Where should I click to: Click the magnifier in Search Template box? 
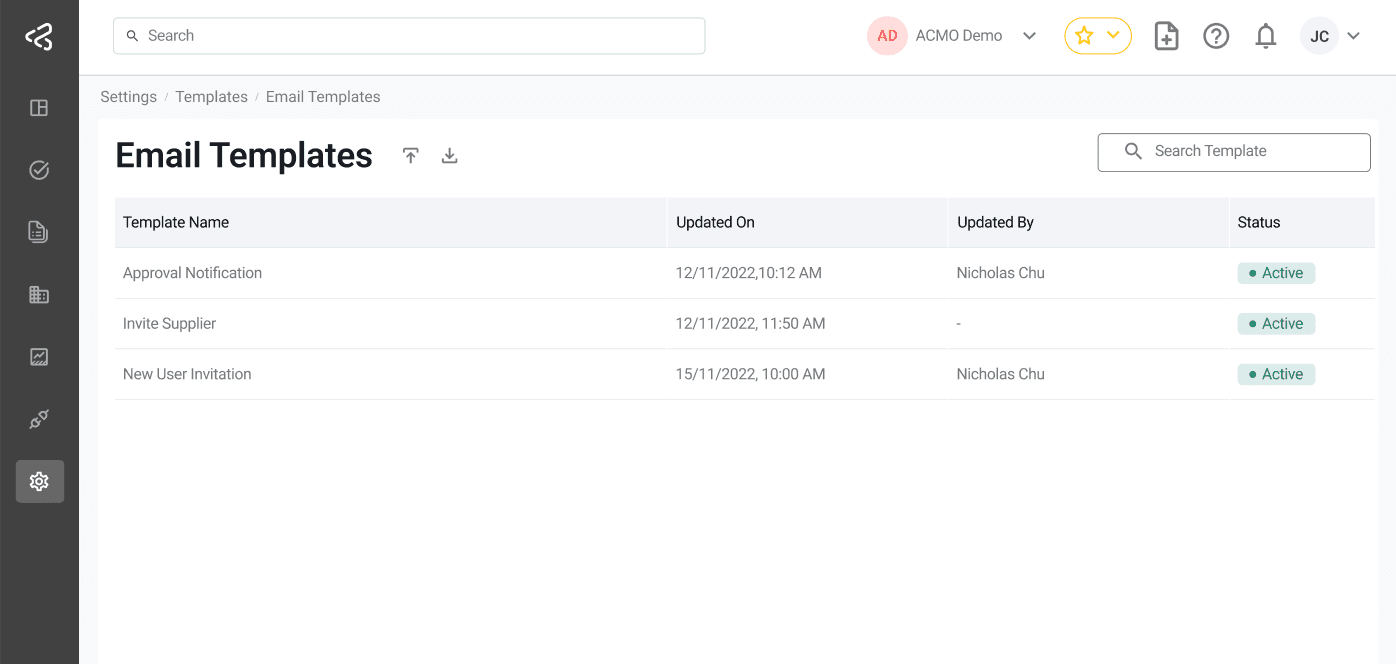click(1133, 151)
